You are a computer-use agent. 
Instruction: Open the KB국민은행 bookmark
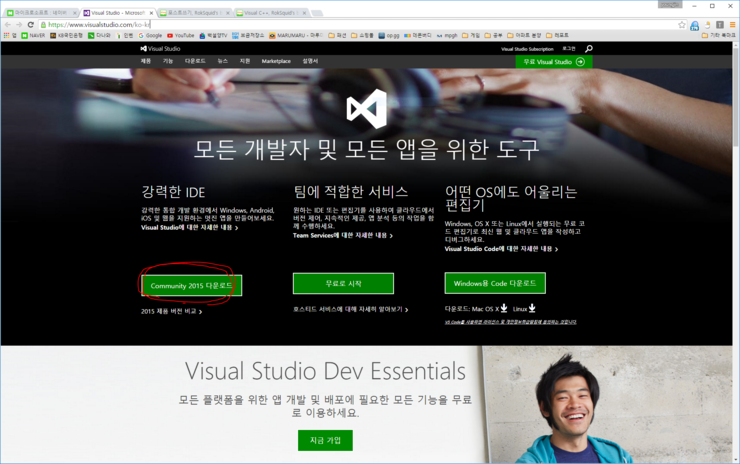67,35
